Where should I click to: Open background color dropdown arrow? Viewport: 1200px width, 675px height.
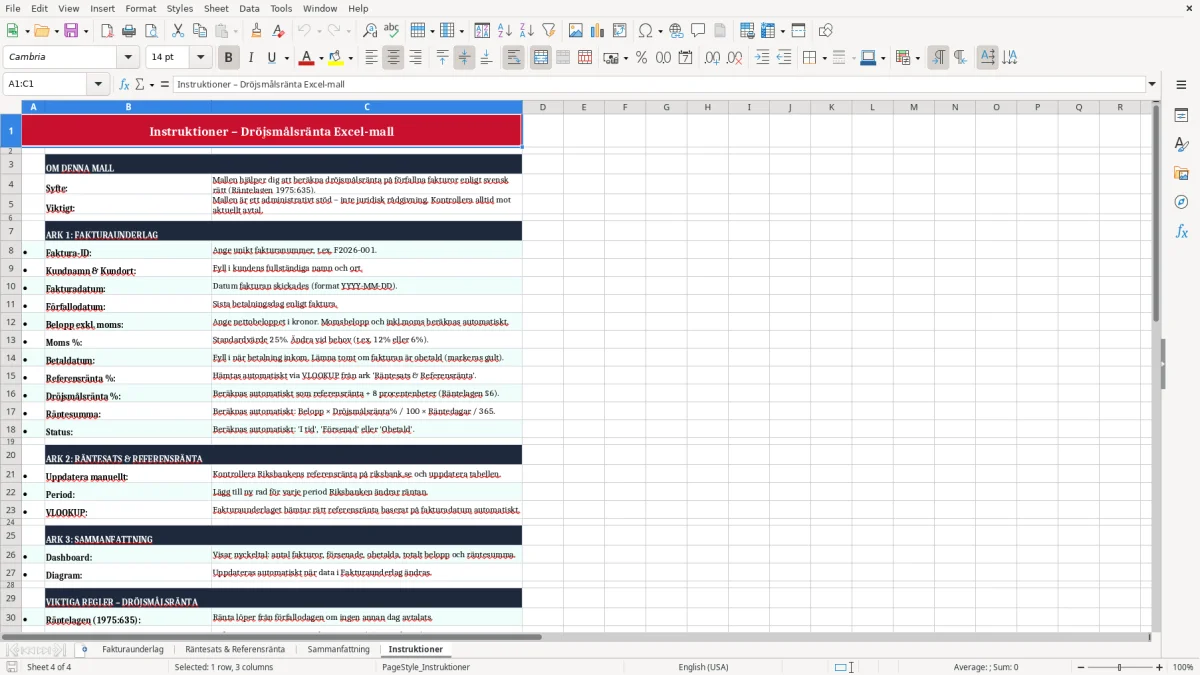349,58
